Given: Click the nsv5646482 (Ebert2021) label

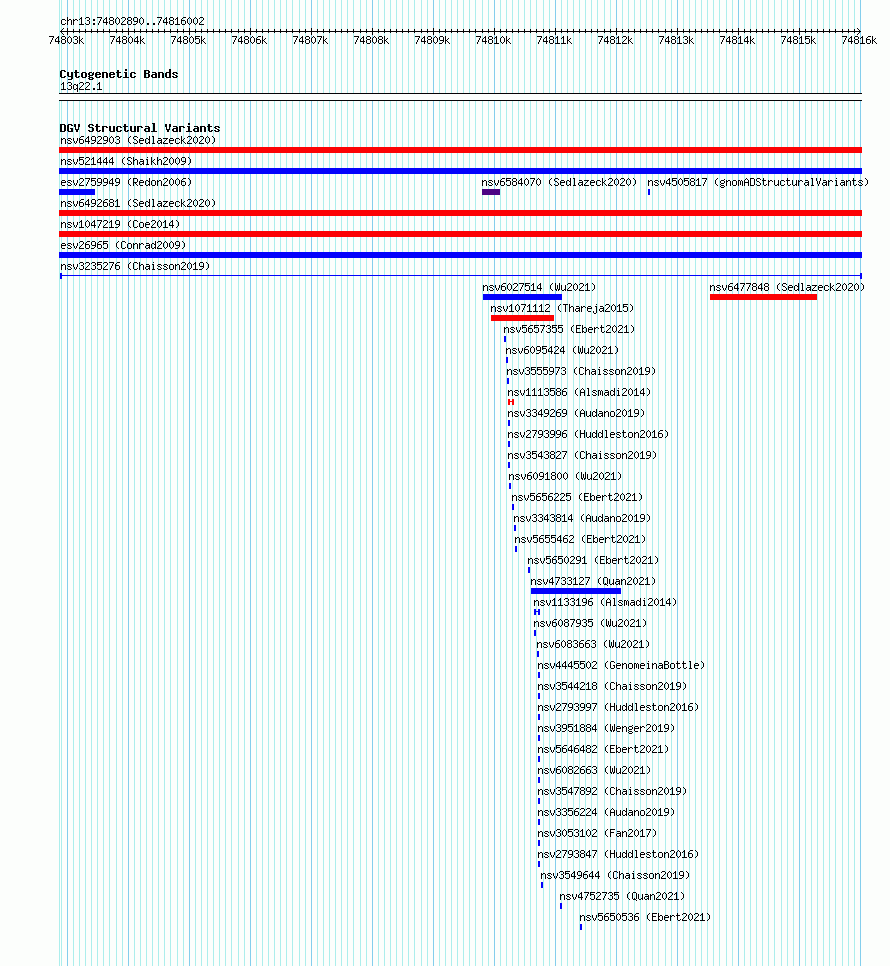Looking at the screenshot, I should pos(603,749).
